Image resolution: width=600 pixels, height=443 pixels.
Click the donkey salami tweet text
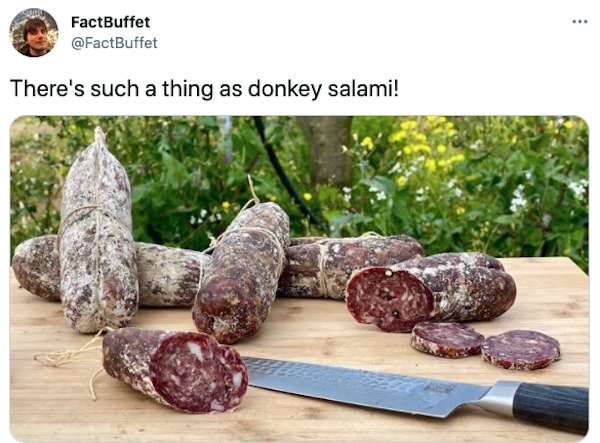click(203, 88)
